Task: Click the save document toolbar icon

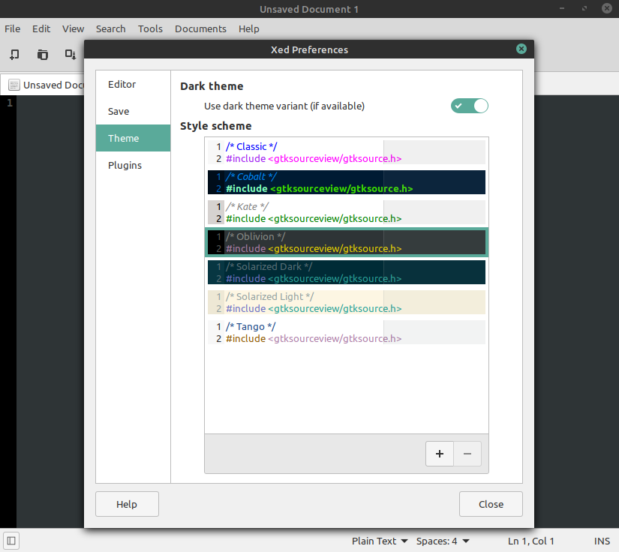Action: pyautogui.click(x=70, y=54)
